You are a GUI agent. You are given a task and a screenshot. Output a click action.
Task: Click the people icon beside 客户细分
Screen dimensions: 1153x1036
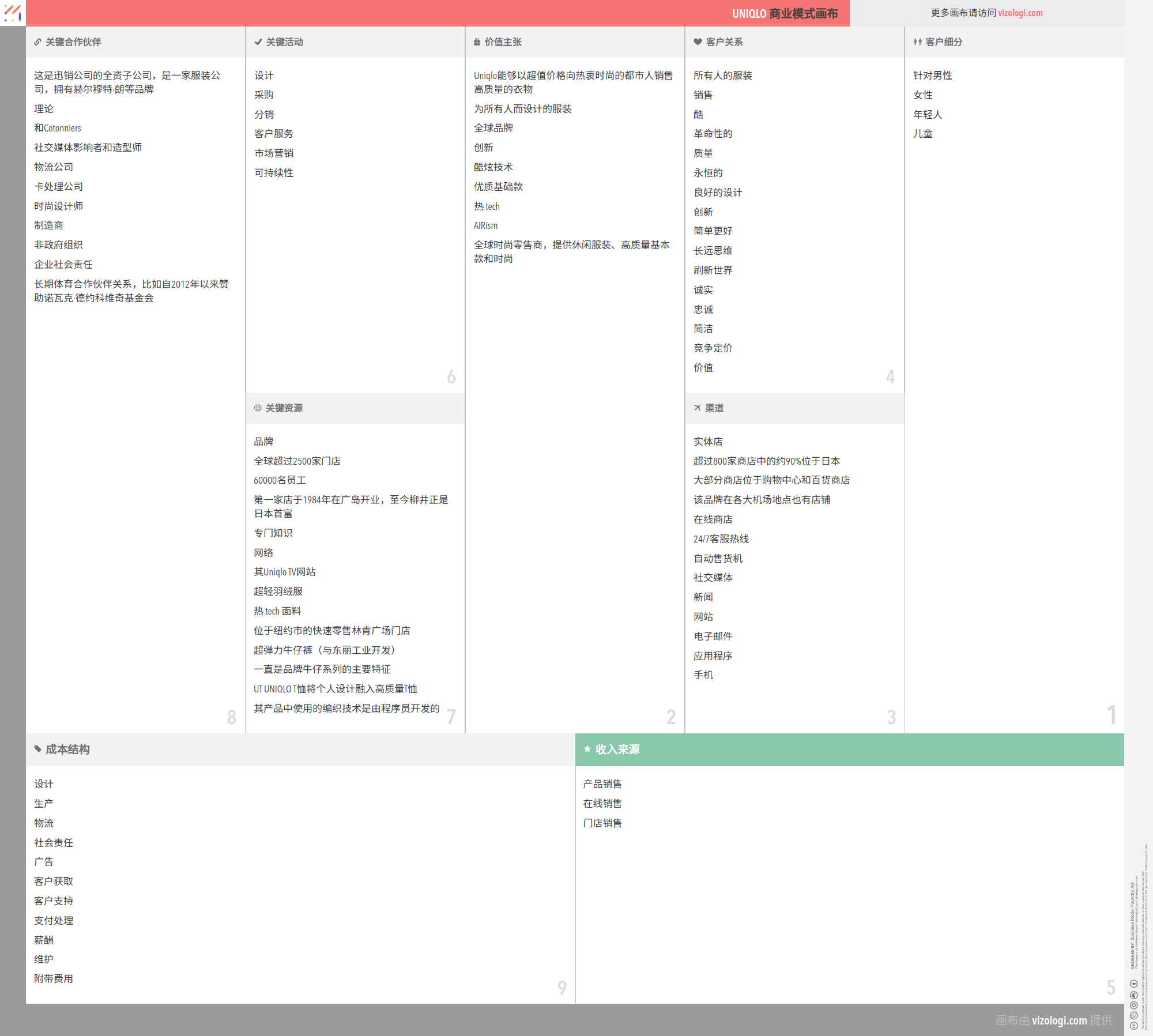pyautogui.click(x=917, y=42)
